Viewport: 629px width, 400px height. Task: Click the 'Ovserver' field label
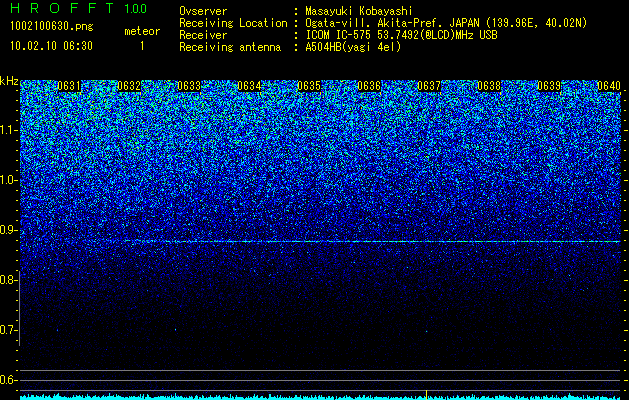coord(203,11)
